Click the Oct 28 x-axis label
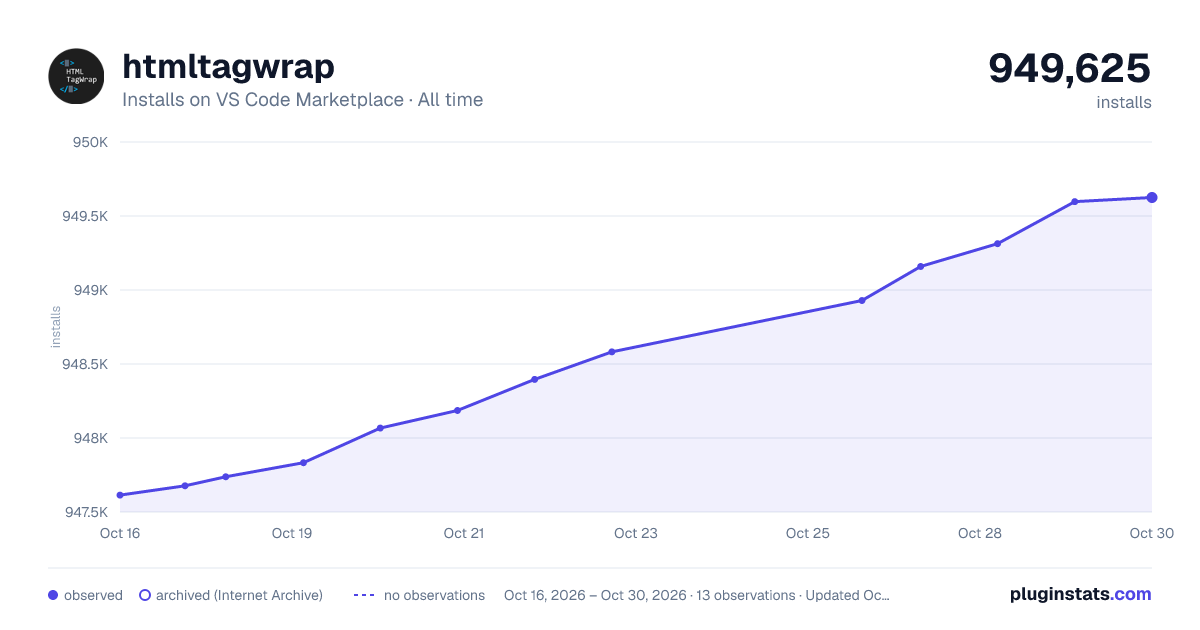This screenshot has height=630, width=1200. [980, 533]
